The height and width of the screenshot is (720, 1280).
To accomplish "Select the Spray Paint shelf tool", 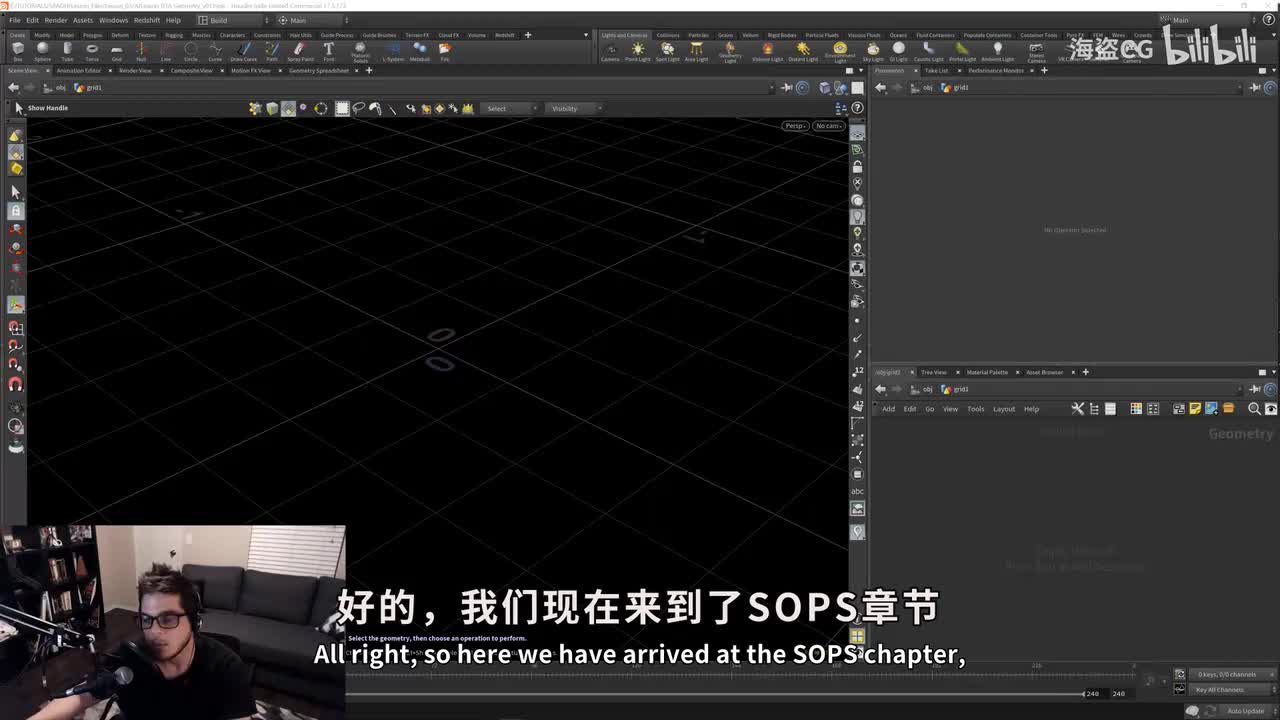I will click(x=300, y=50).
